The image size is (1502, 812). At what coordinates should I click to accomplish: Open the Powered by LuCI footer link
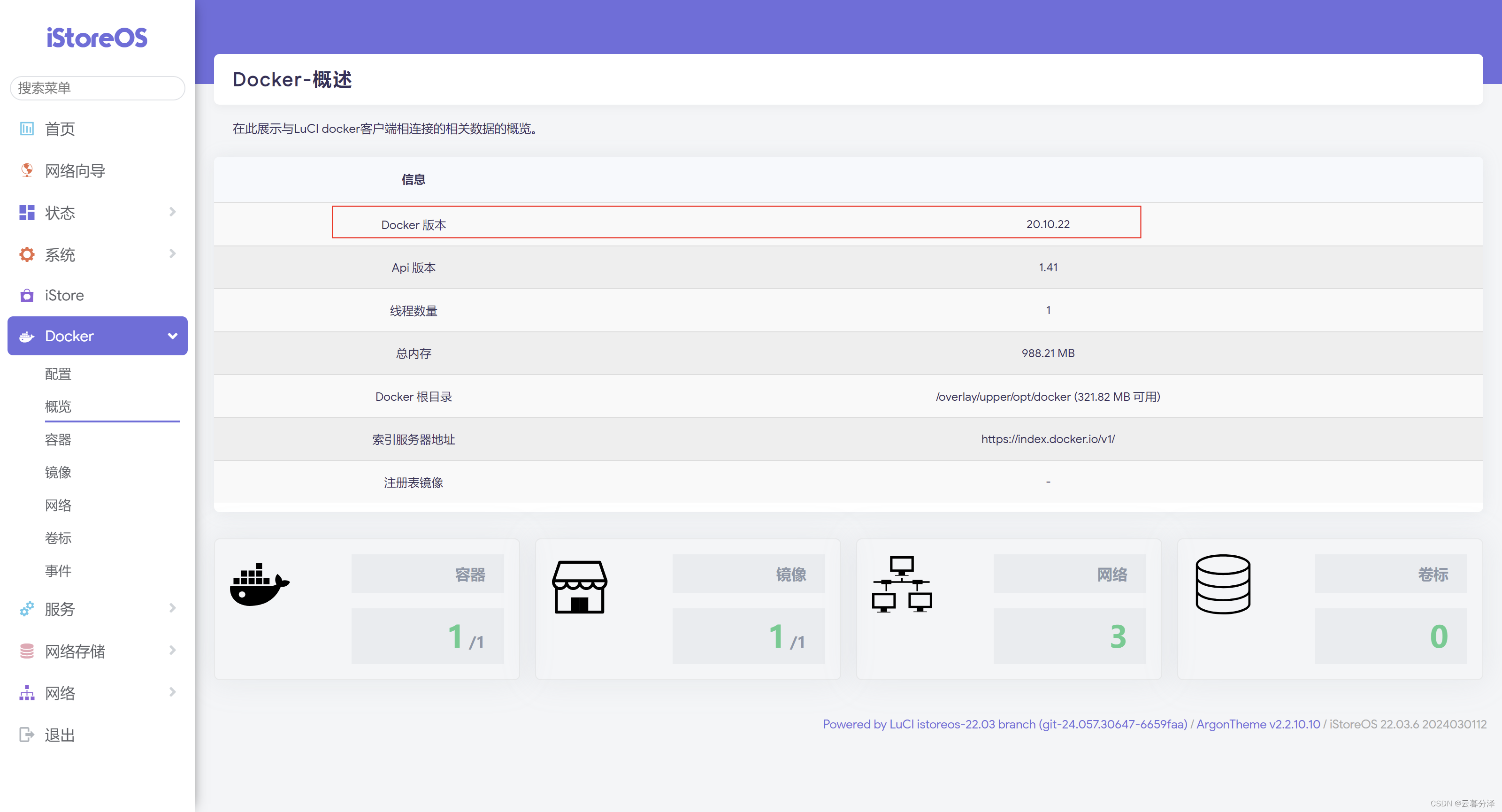(1004, 724)
